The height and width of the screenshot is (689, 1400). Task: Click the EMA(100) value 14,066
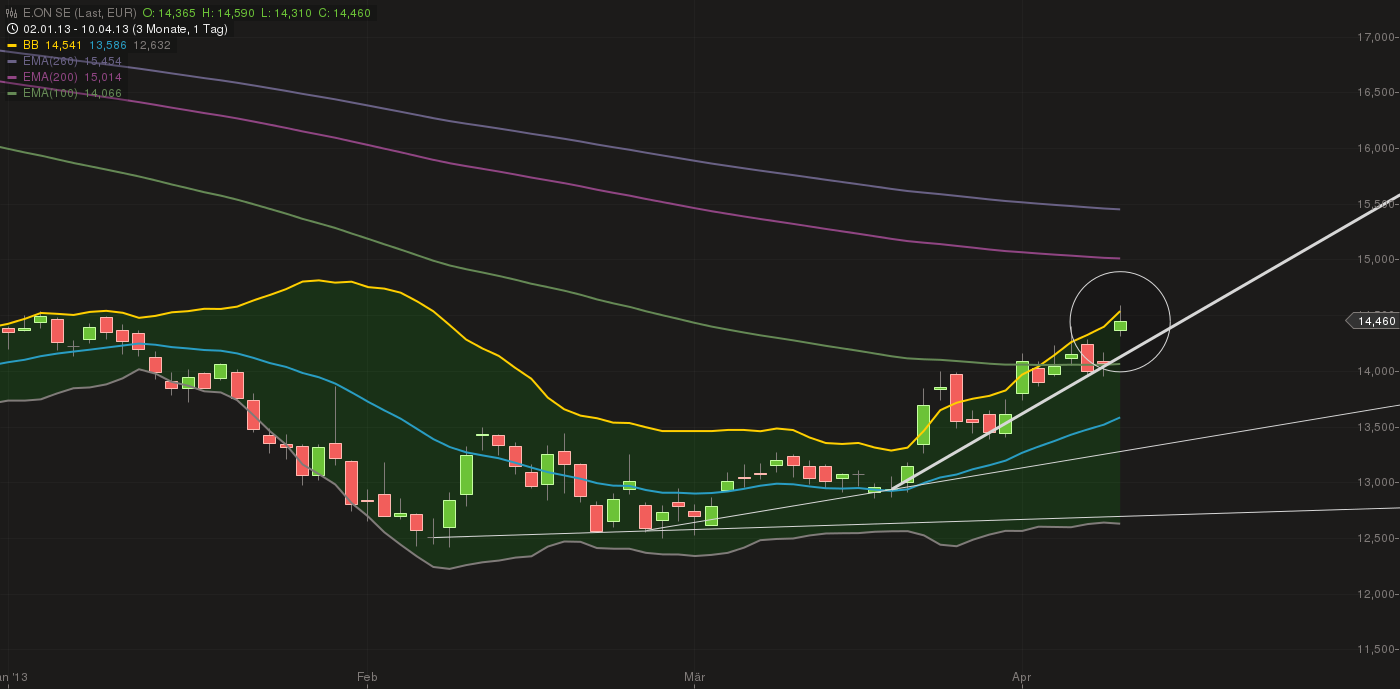103,93
